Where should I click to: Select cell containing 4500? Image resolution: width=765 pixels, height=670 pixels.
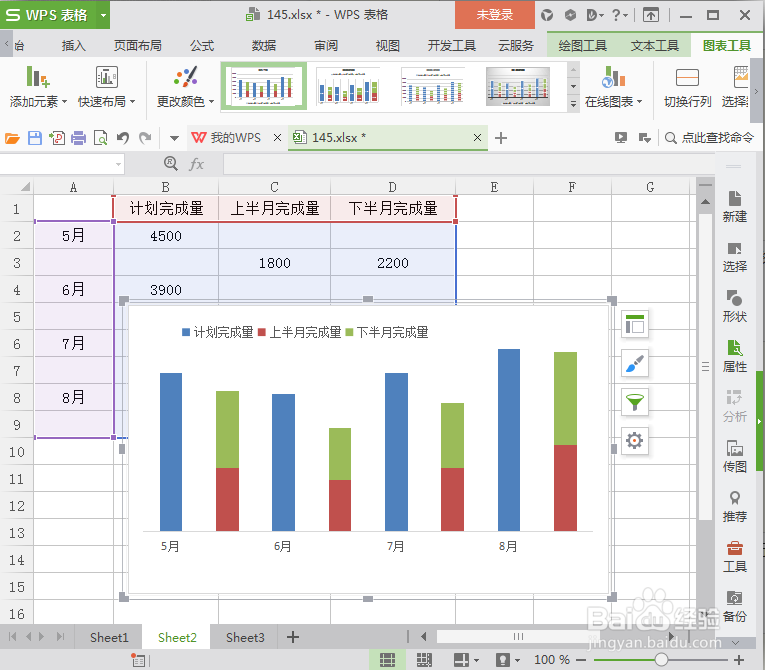(166, 236)
